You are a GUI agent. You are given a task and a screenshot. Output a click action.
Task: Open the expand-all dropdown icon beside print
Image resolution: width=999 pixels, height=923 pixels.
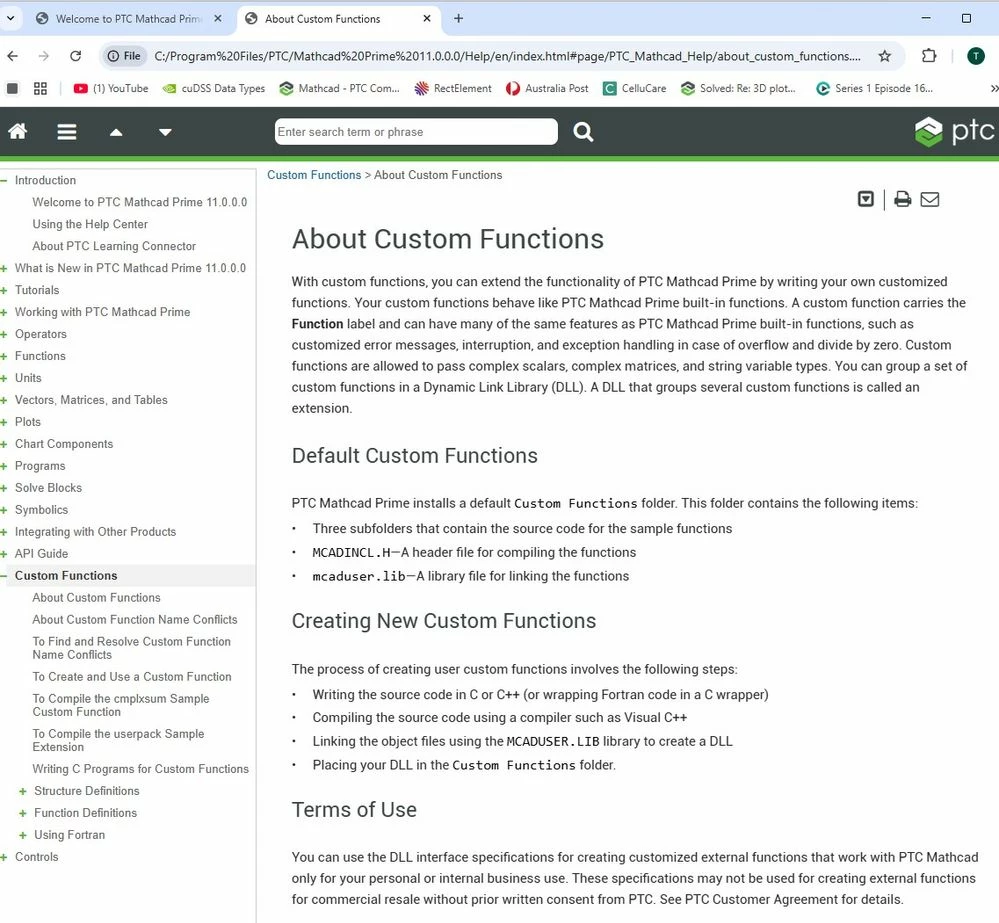point(865,199)
